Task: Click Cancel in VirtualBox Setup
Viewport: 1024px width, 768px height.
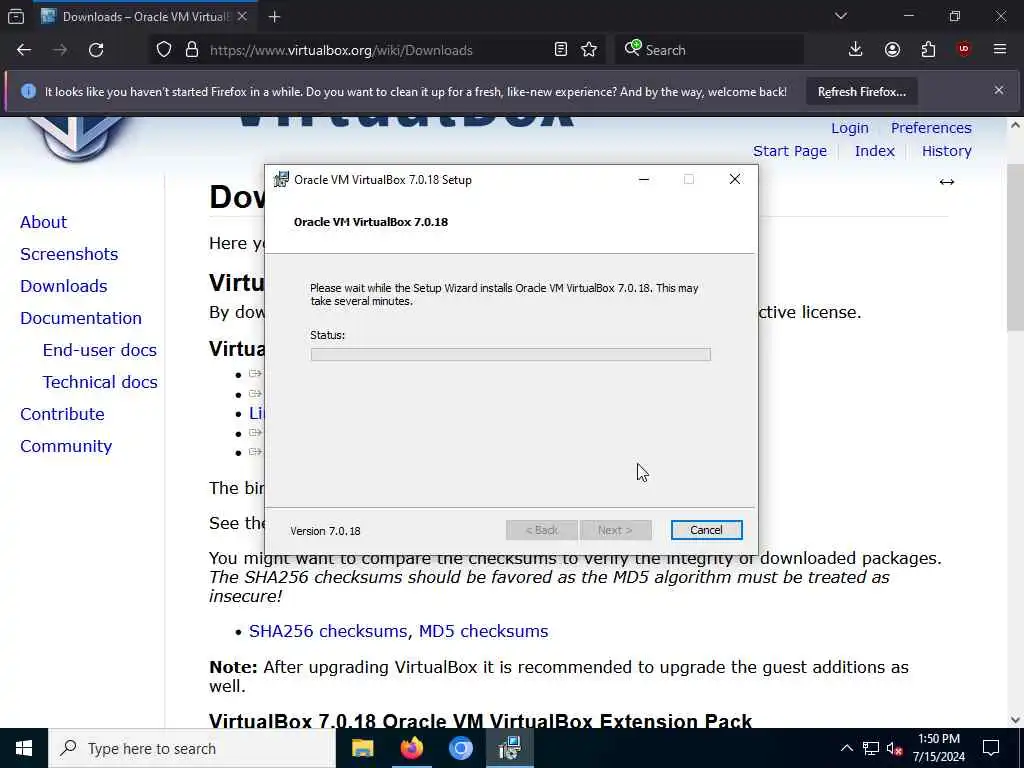Action: (x=706, y=530)
